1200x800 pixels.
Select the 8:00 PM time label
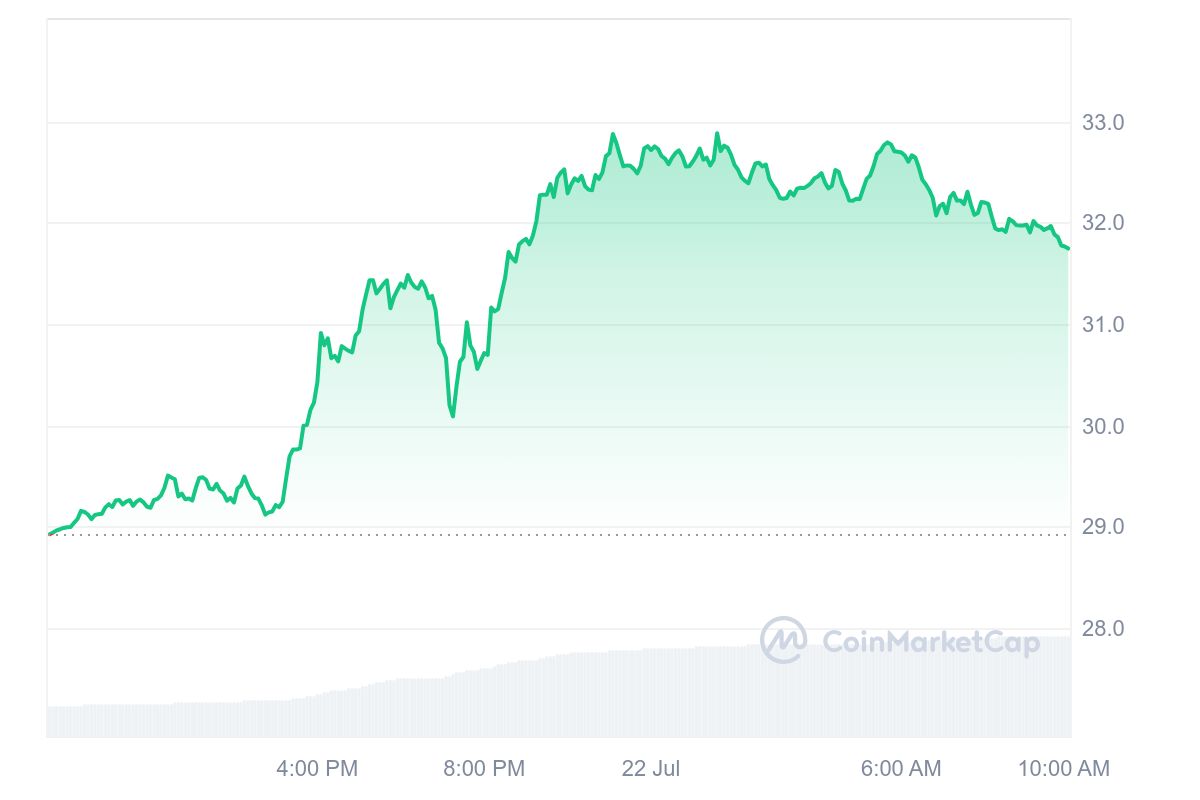pos(484,769)
